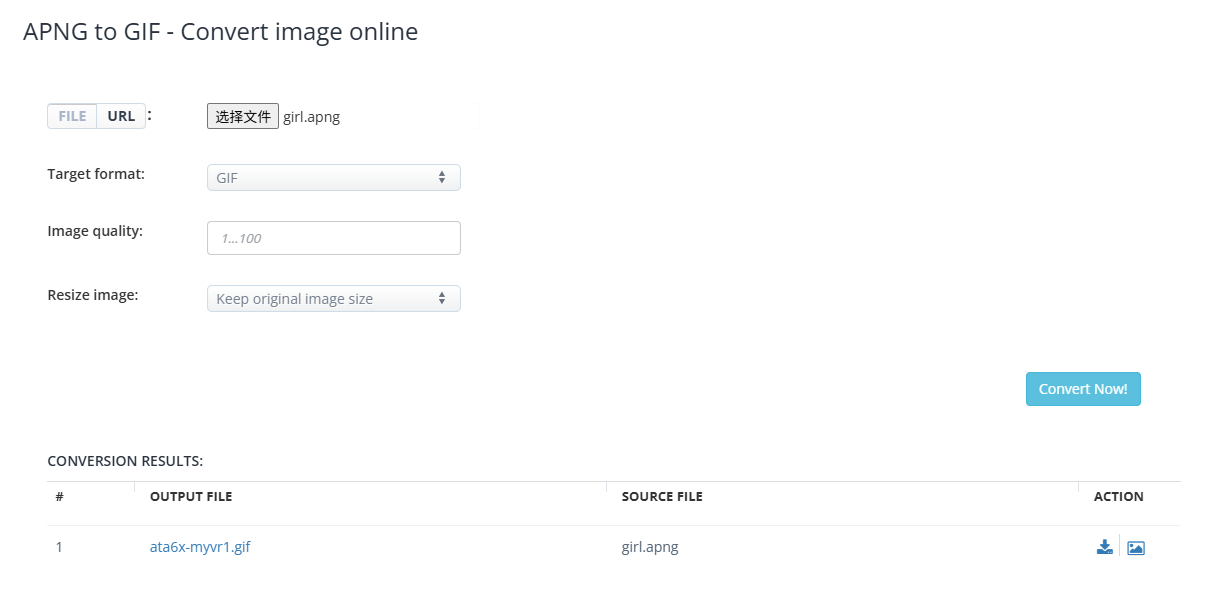1212x591 pixels.
Task: Expand the Resize image dropdown
Action: click(333, 299)
